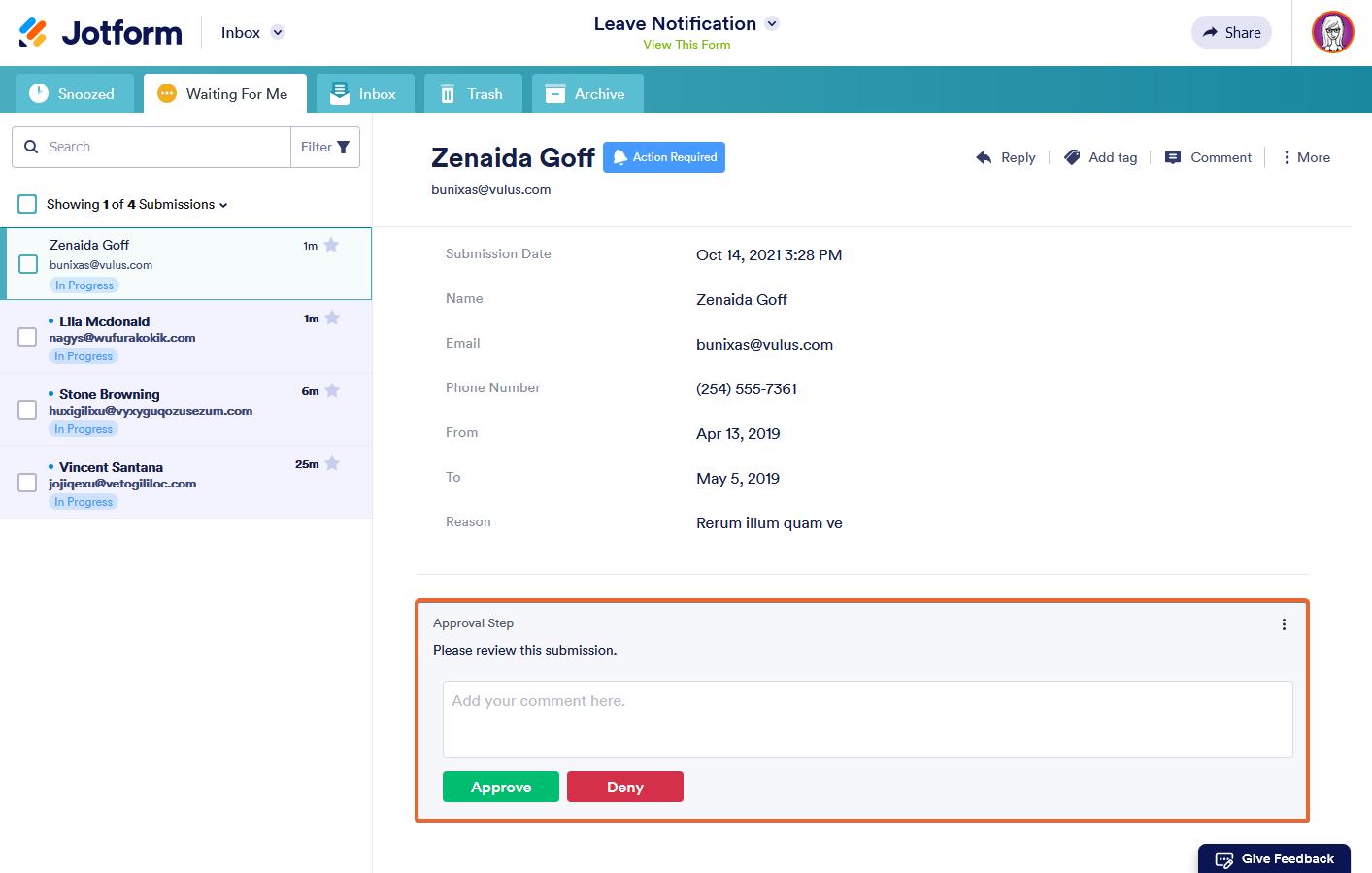
Task: Check the Lila Mcdonald submission checkbox
Action: (27, 337)
